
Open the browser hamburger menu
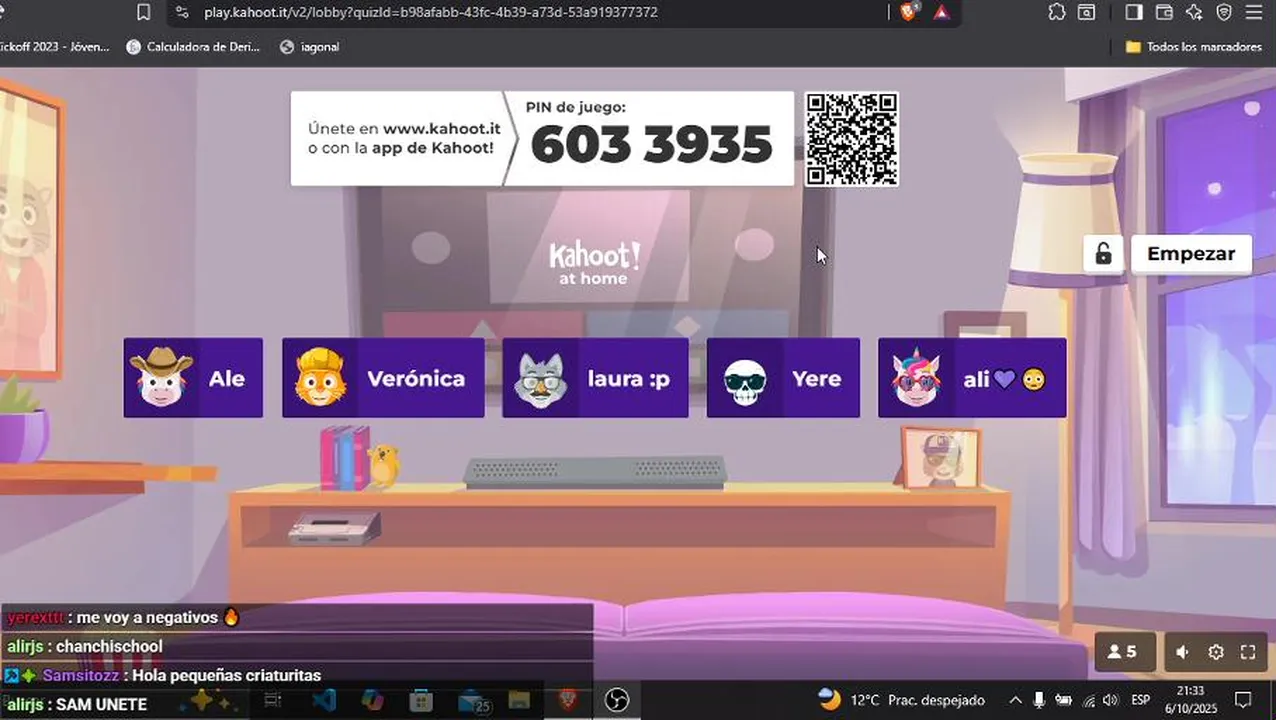click(x=1254, y=12)
